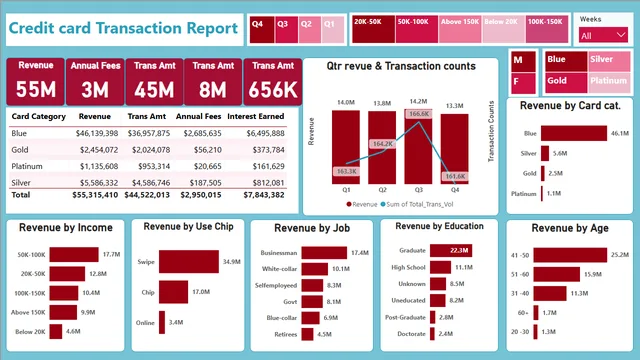
Task: Toggle Sum of Total_Trans_Vol legend entry
Action: 417,204
